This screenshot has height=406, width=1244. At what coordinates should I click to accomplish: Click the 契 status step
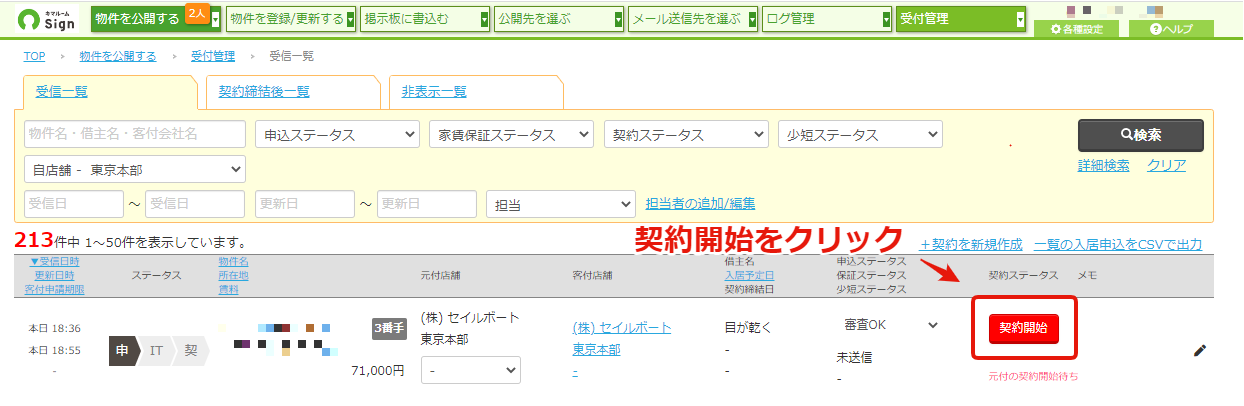pyautogui.click(x=190, y=350)
